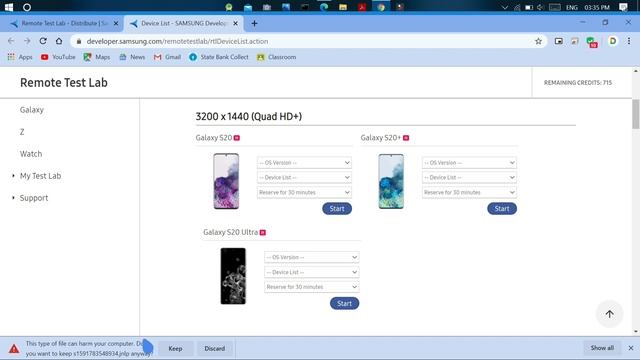Start the Galaxy S20 Ultra device
This screenshot has height=360, width=640.
click(344, 303)
